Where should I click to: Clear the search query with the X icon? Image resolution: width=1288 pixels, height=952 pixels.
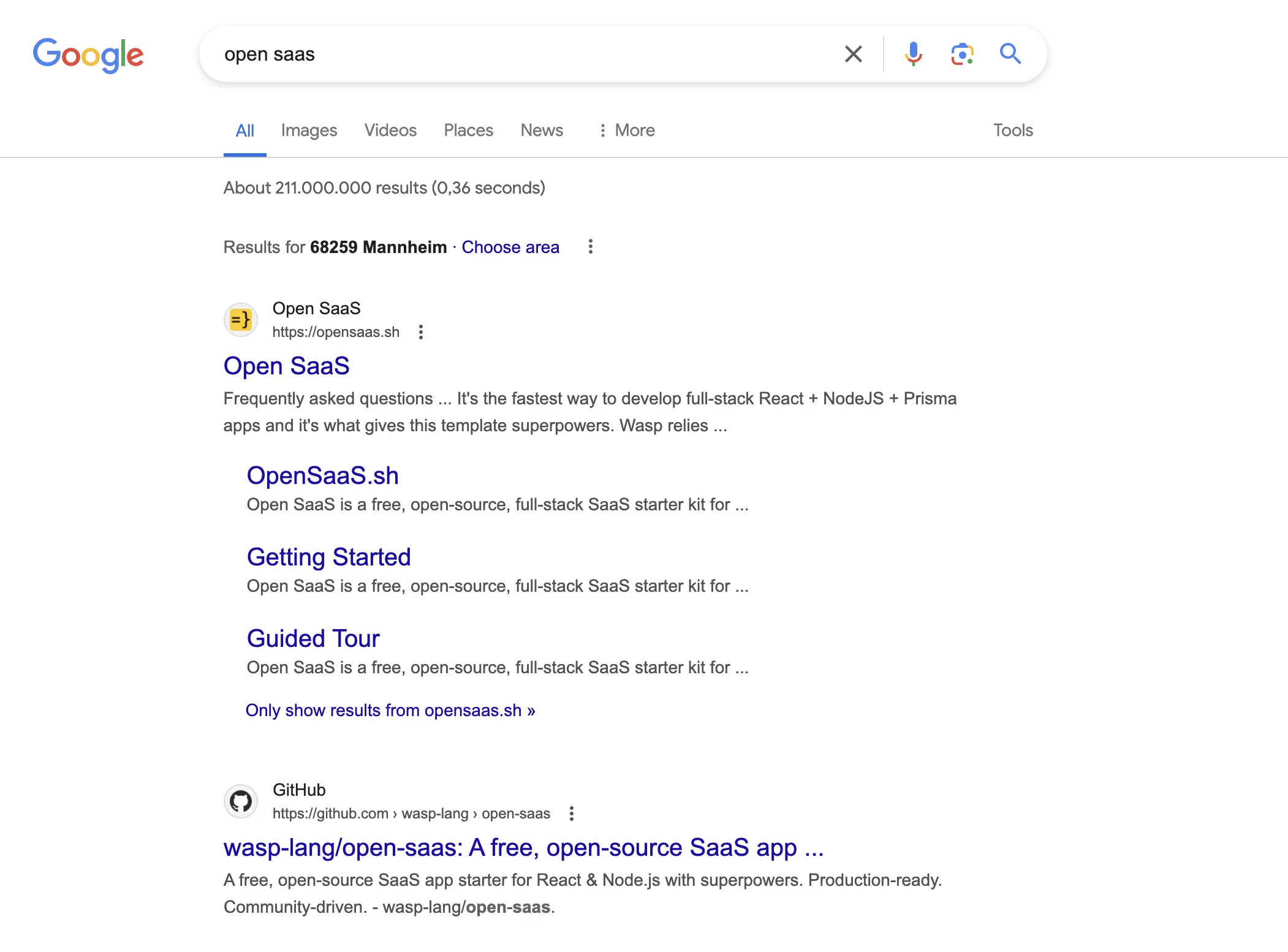pyautogui.click(x=852, y=54)
